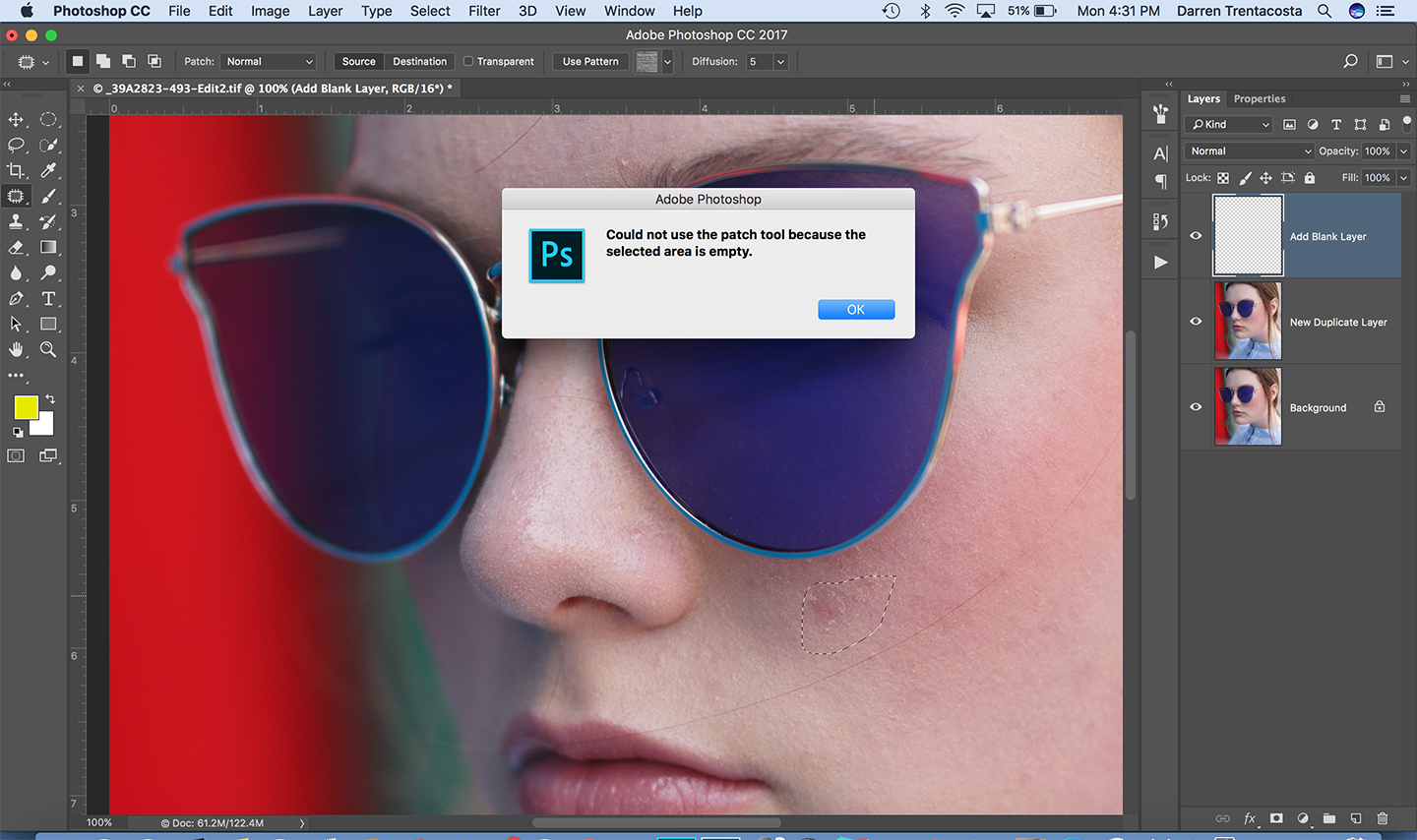Image resolution: width=1417 pixels, height=840 pixels.
Task: Open the layer blend mode dropdown
Action: pyautogui.click(x=1250, y=151)
